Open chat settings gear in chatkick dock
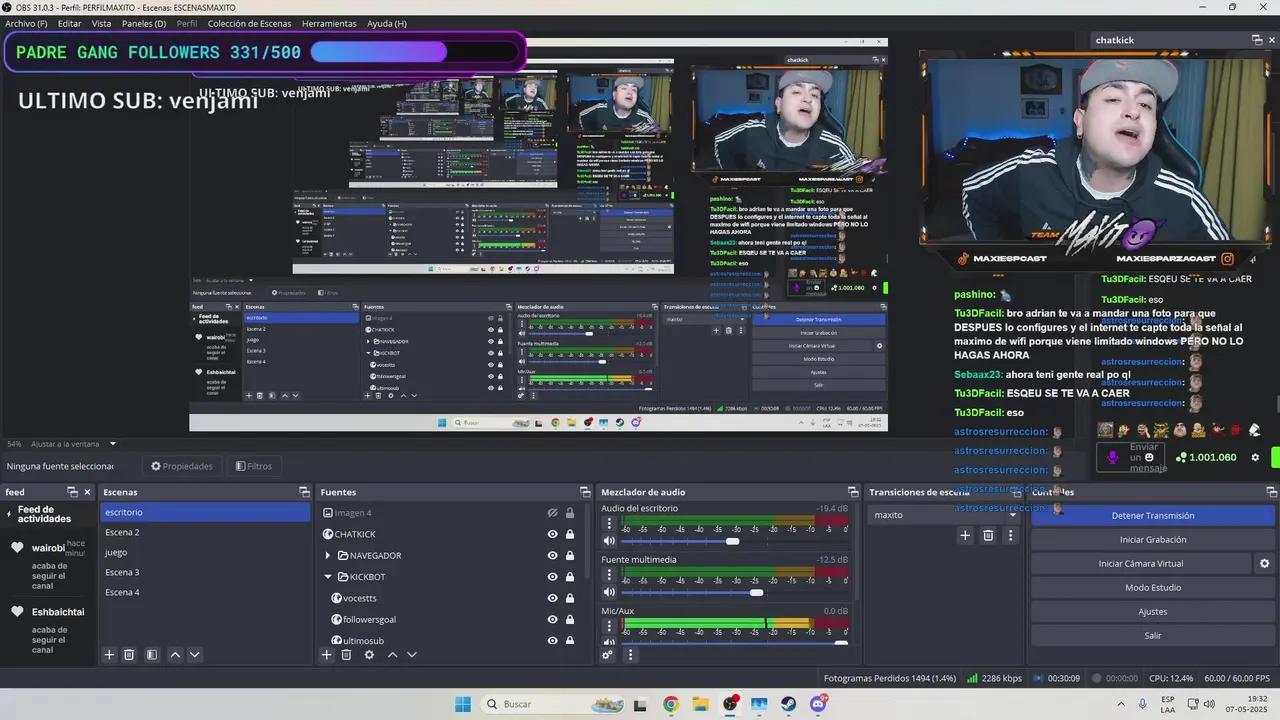This screenshot has width=1280, height=720. click(x=1255, y=458)
